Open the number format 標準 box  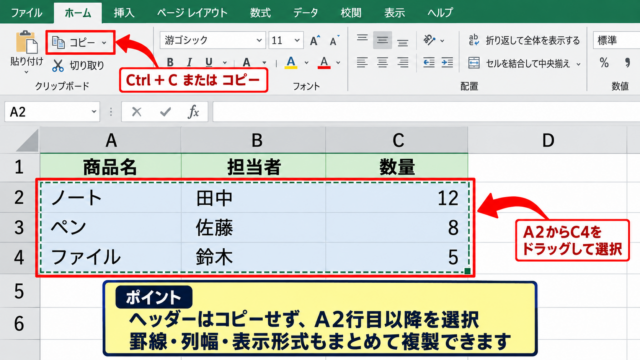tap(616, 40)
